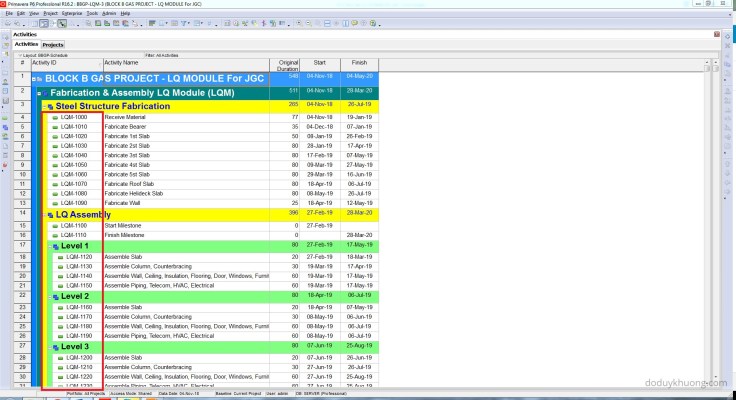
Task: Click the pressed arrow-pointer toolbar icon
Action: pyautogui.click(x=62, y=23)
